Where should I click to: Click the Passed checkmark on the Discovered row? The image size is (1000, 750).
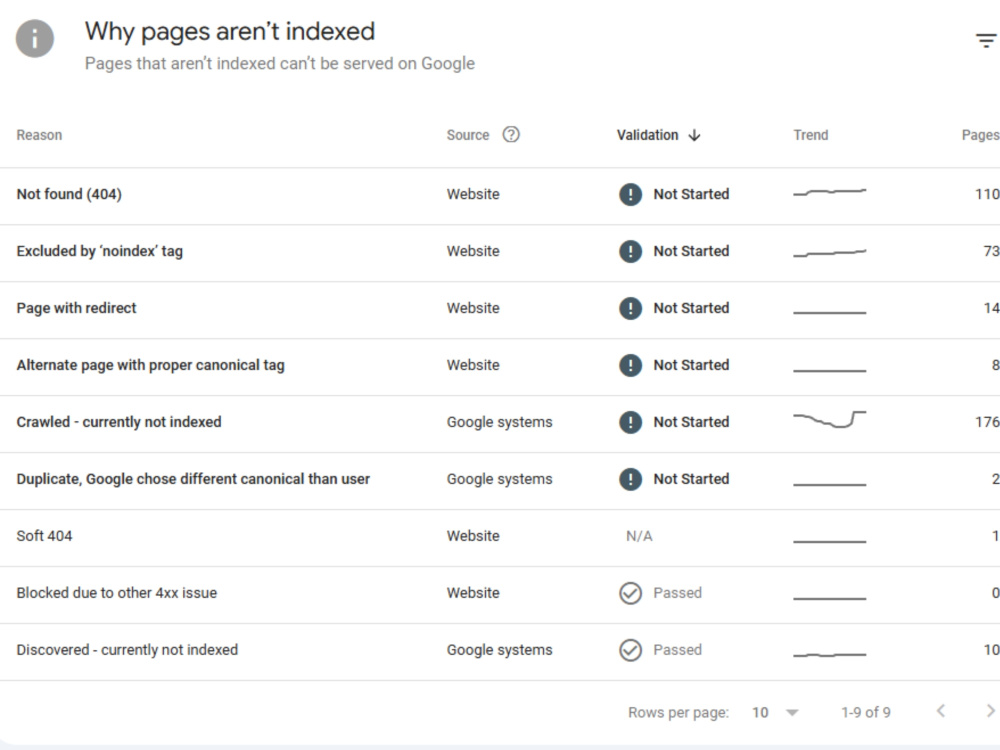[630, 650]
